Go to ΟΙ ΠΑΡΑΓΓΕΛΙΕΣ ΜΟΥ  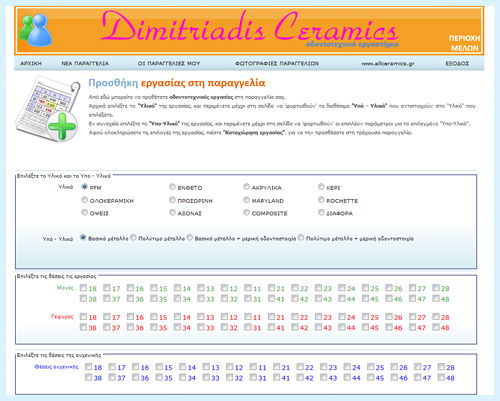(169, 63)
